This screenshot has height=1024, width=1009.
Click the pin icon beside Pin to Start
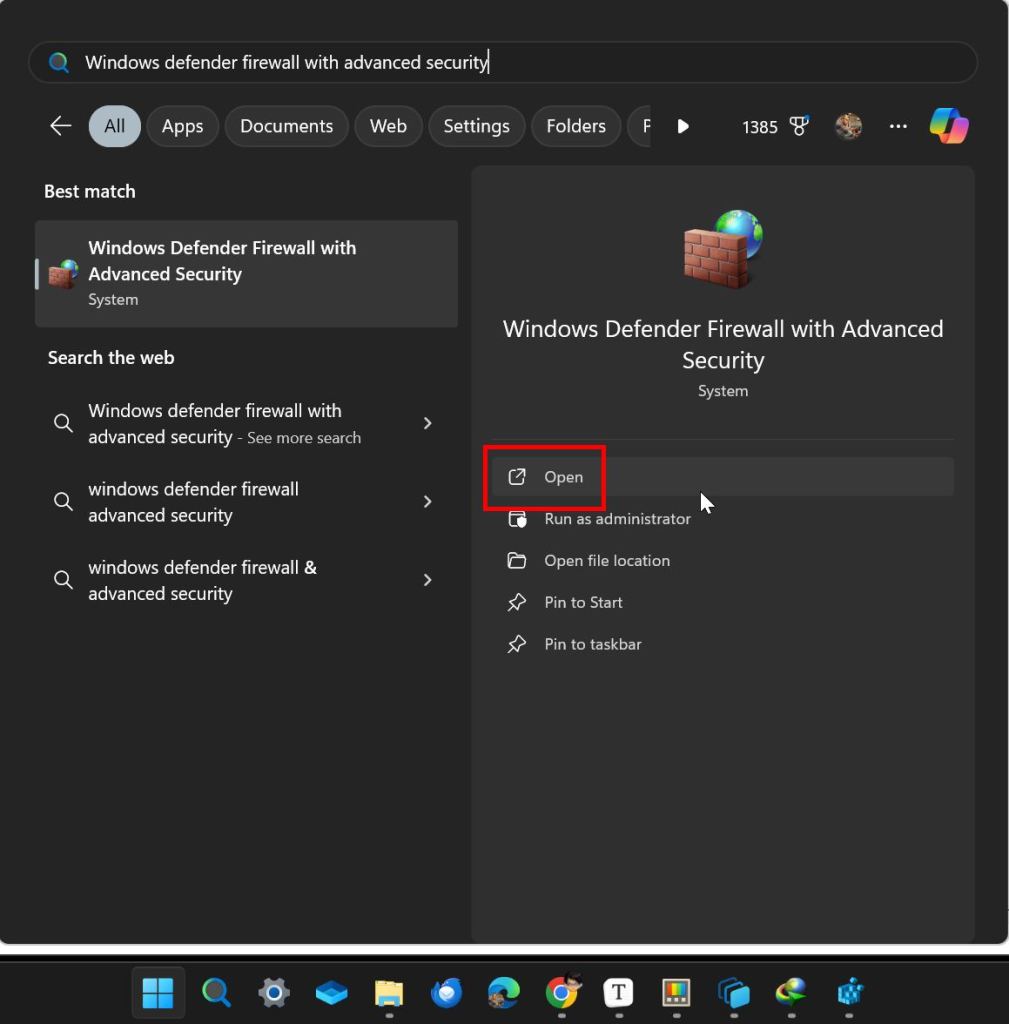click(517, 602)
